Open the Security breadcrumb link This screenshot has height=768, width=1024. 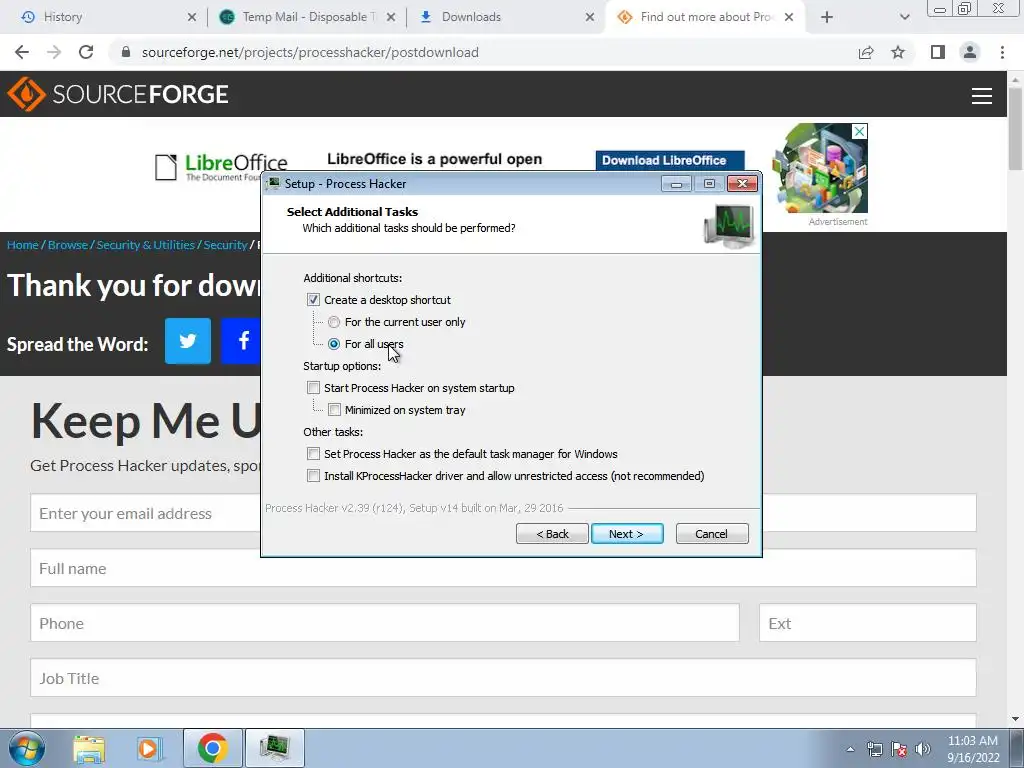click(x=225, y=245)
